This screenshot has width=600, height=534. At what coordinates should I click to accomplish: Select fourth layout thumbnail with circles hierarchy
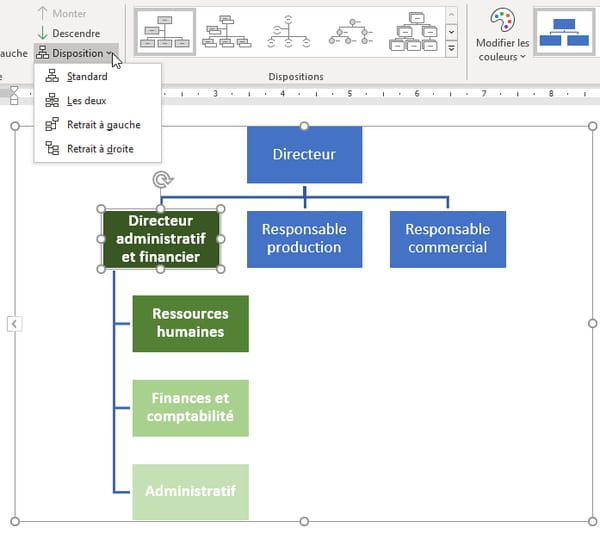(x=351, y=32)
